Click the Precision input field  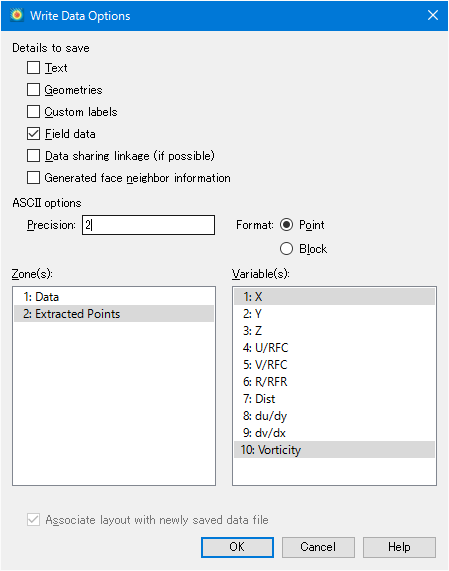(148, 225)
